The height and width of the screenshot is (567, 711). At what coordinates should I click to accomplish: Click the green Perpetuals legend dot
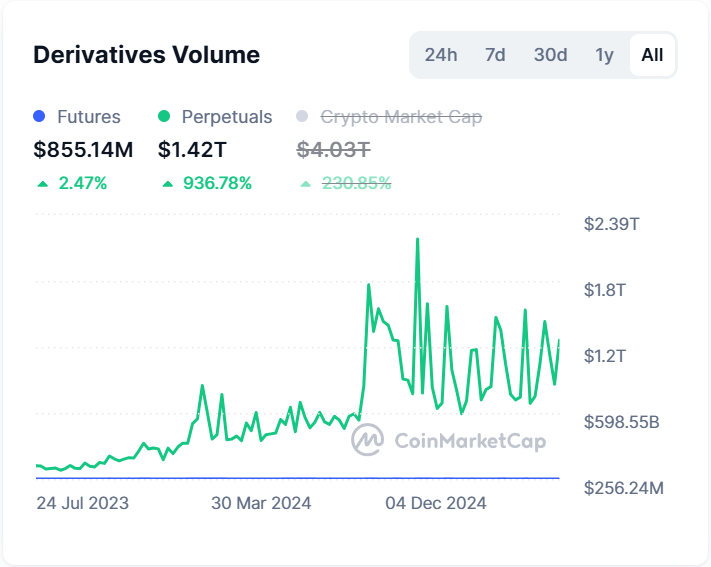pyautogui.click(x=165, y=117)
